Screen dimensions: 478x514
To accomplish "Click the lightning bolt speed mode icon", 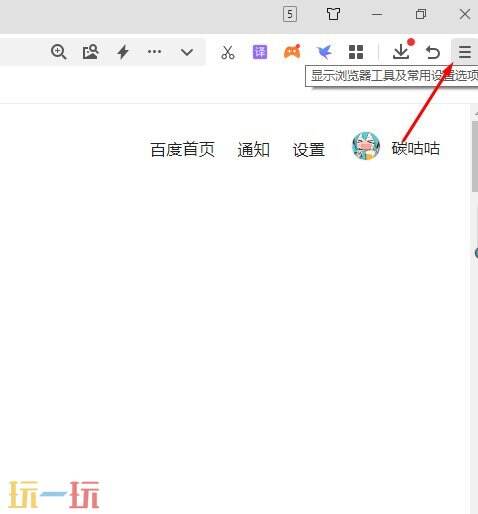I will point(123,52).
